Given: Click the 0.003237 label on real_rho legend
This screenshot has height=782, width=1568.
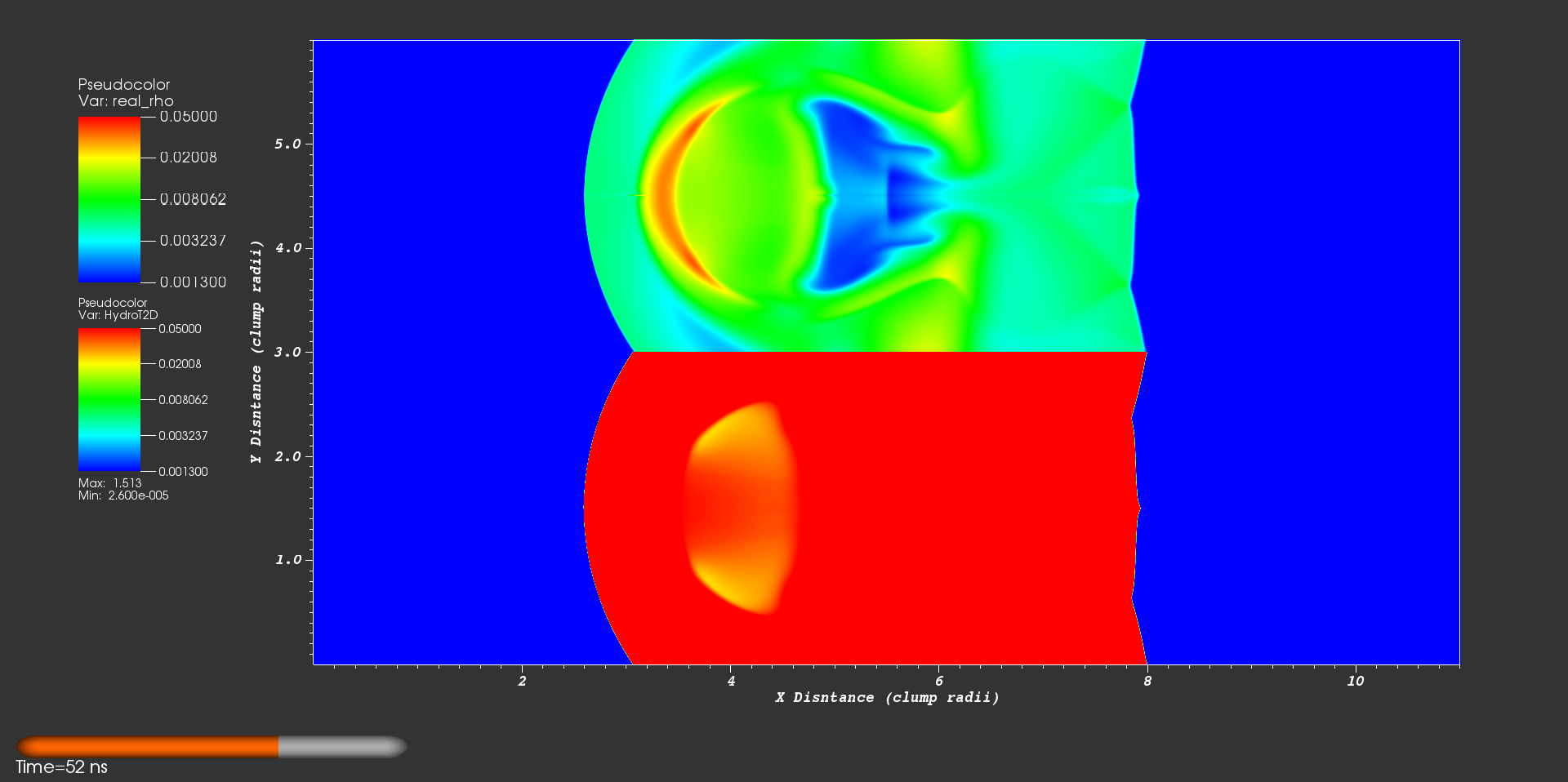Looking at the screenshot, I should click(193, 241).
